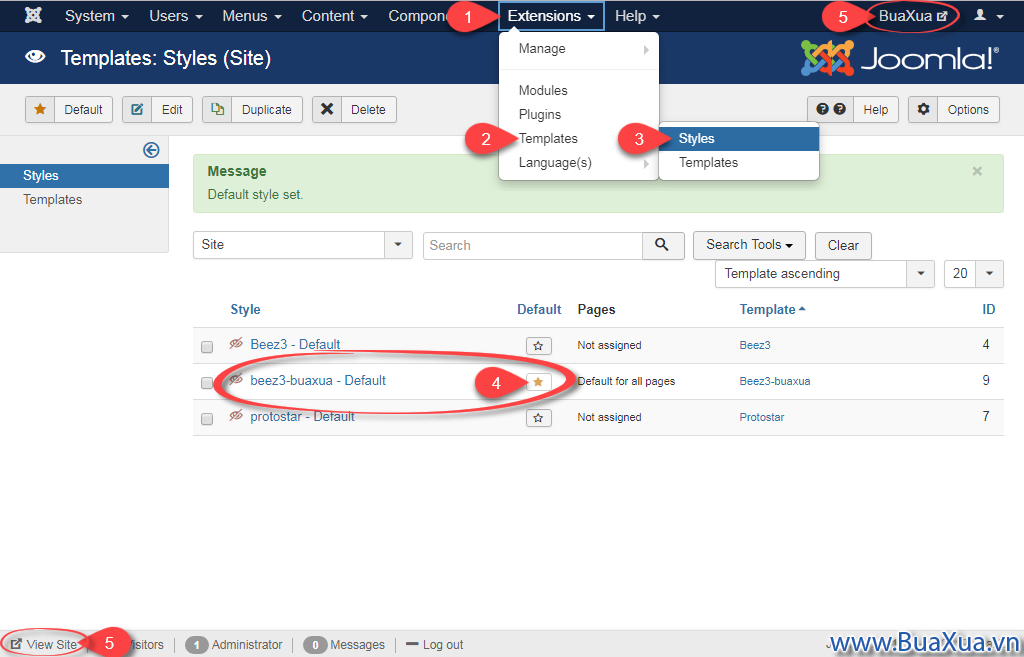The width and height of the screenshot is (1024, 657).
Task: Click the Messages count badge
Action: (x=315, y=645)
